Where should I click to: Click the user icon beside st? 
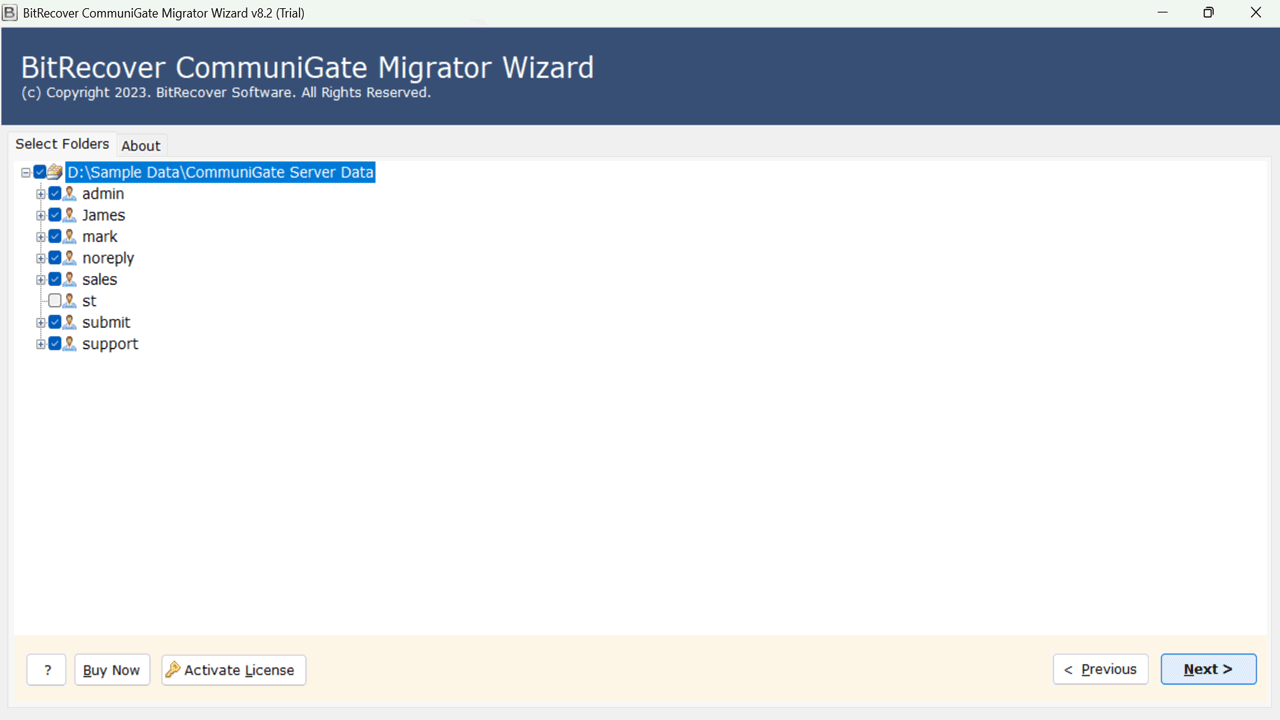[70, 301]
